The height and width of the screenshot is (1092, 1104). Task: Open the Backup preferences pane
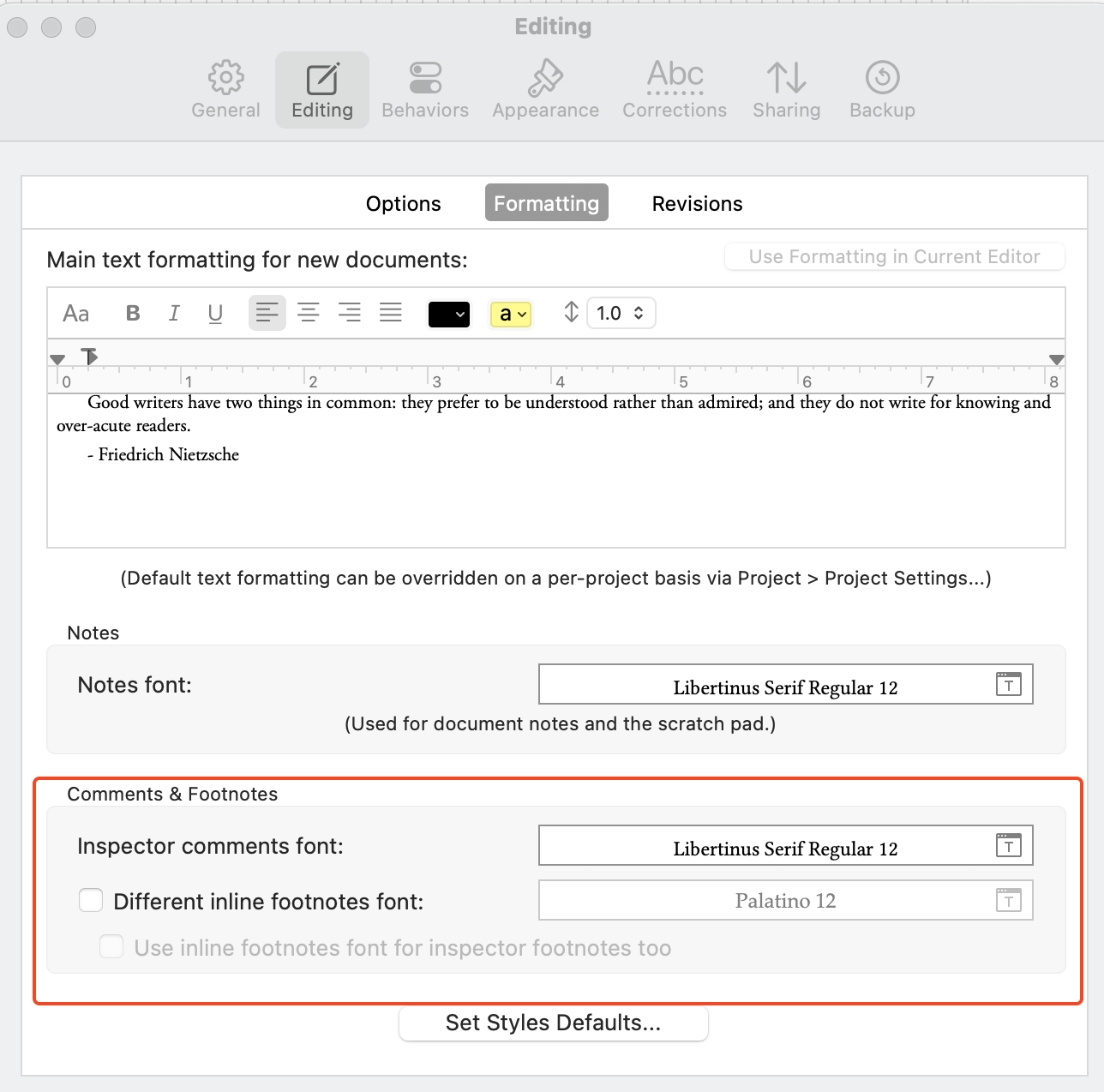[882, 90]
